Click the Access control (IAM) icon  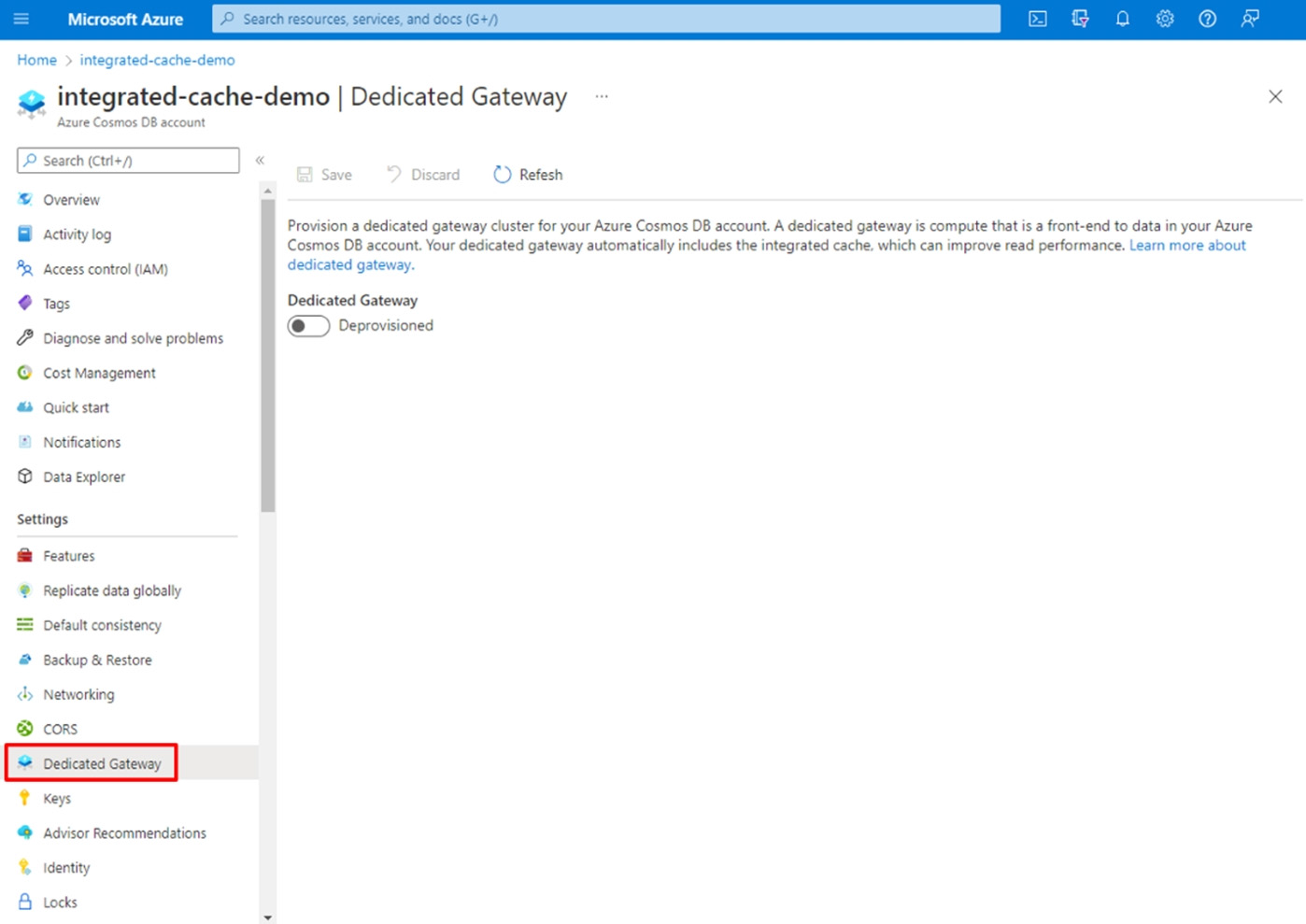[x=25, y=268]
